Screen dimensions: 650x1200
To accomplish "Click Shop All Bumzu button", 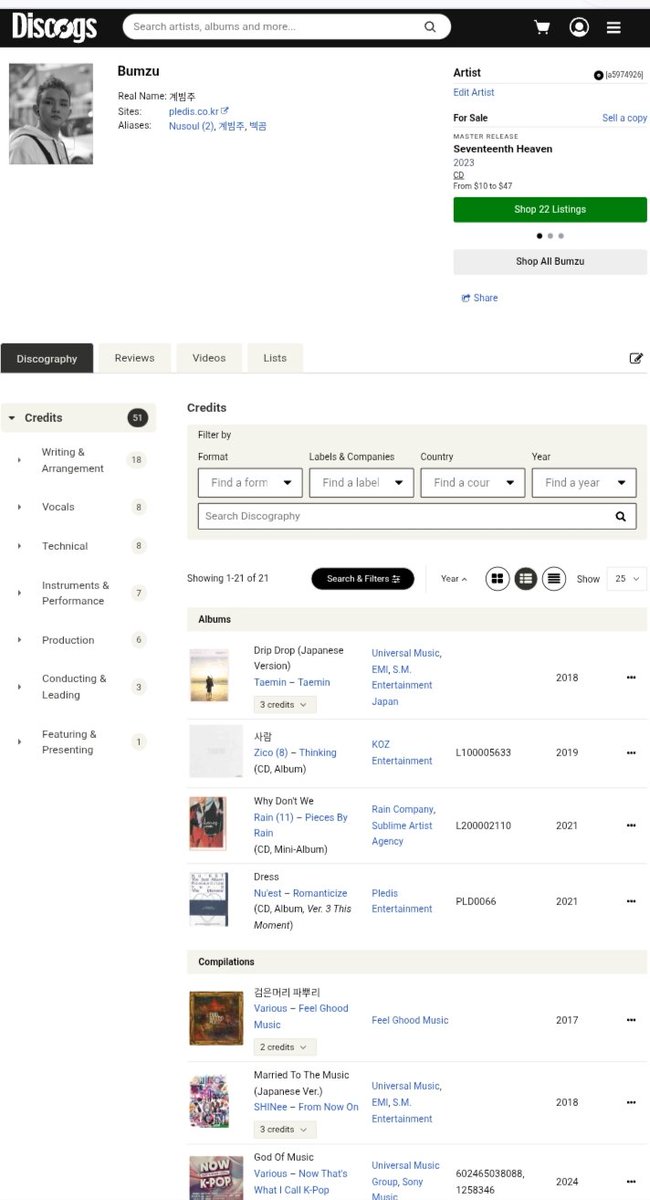I will coord(550,262).
